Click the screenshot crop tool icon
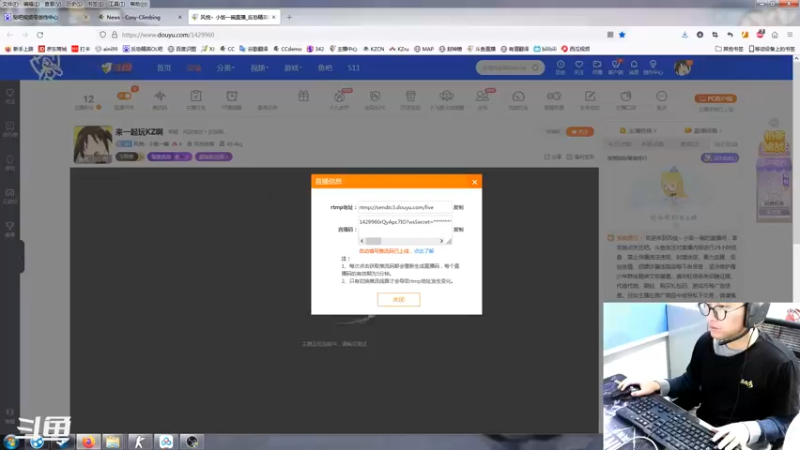800x450 pixels. click(715, 35)
